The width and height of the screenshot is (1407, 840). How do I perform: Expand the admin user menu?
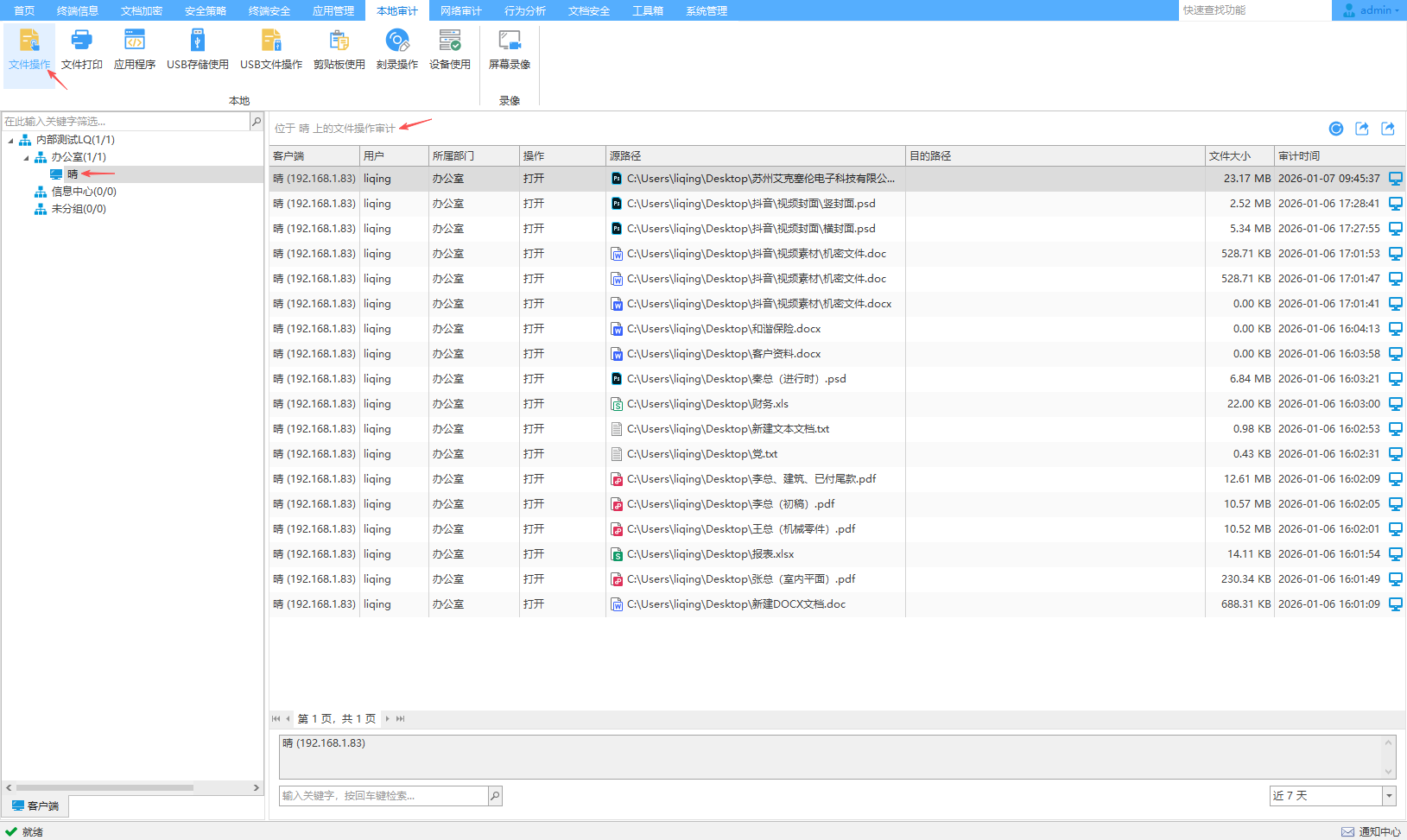click(x=1371, y=10)
